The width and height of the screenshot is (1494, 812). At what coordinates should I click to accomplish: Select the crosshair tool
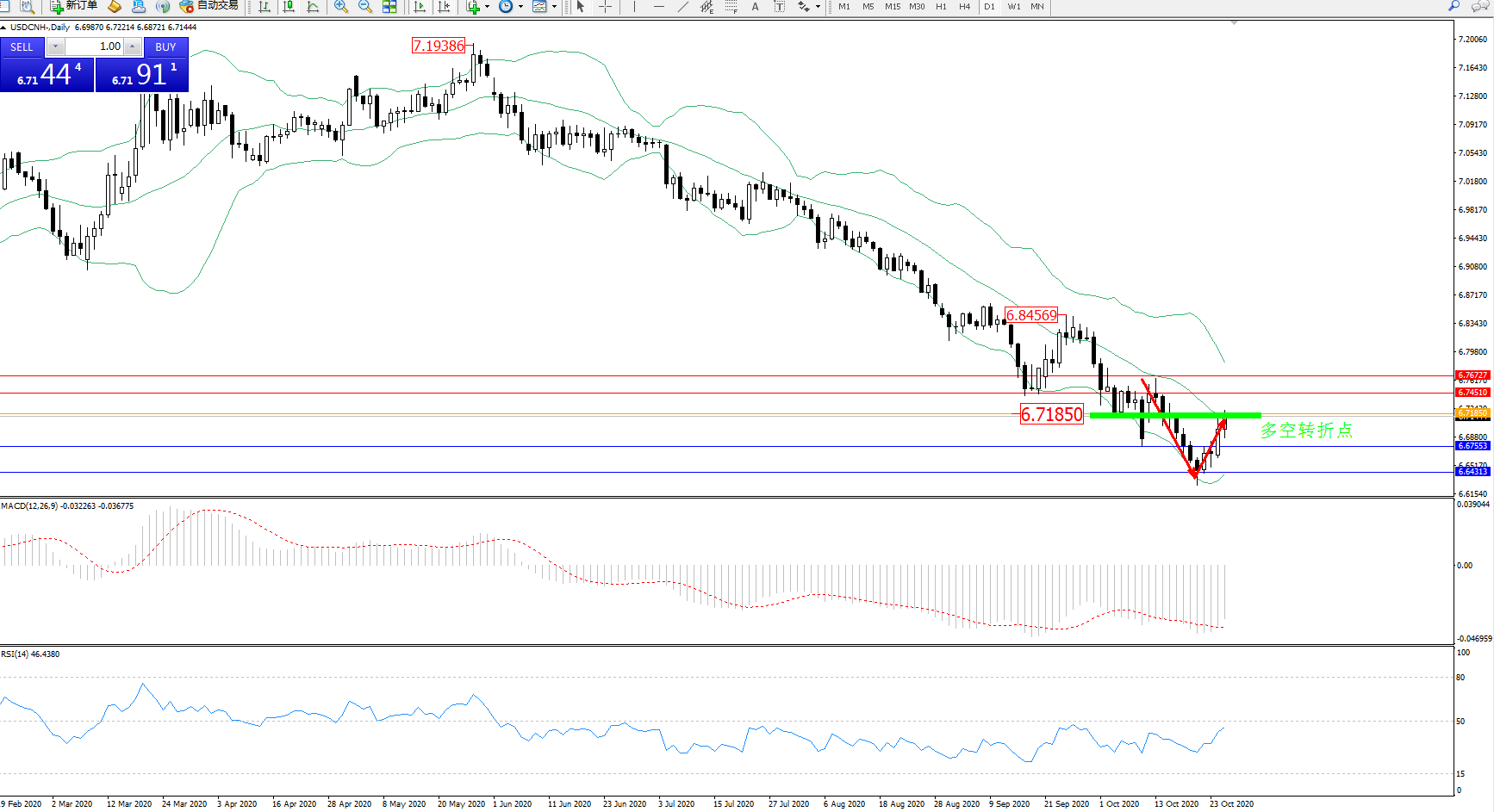606,7
